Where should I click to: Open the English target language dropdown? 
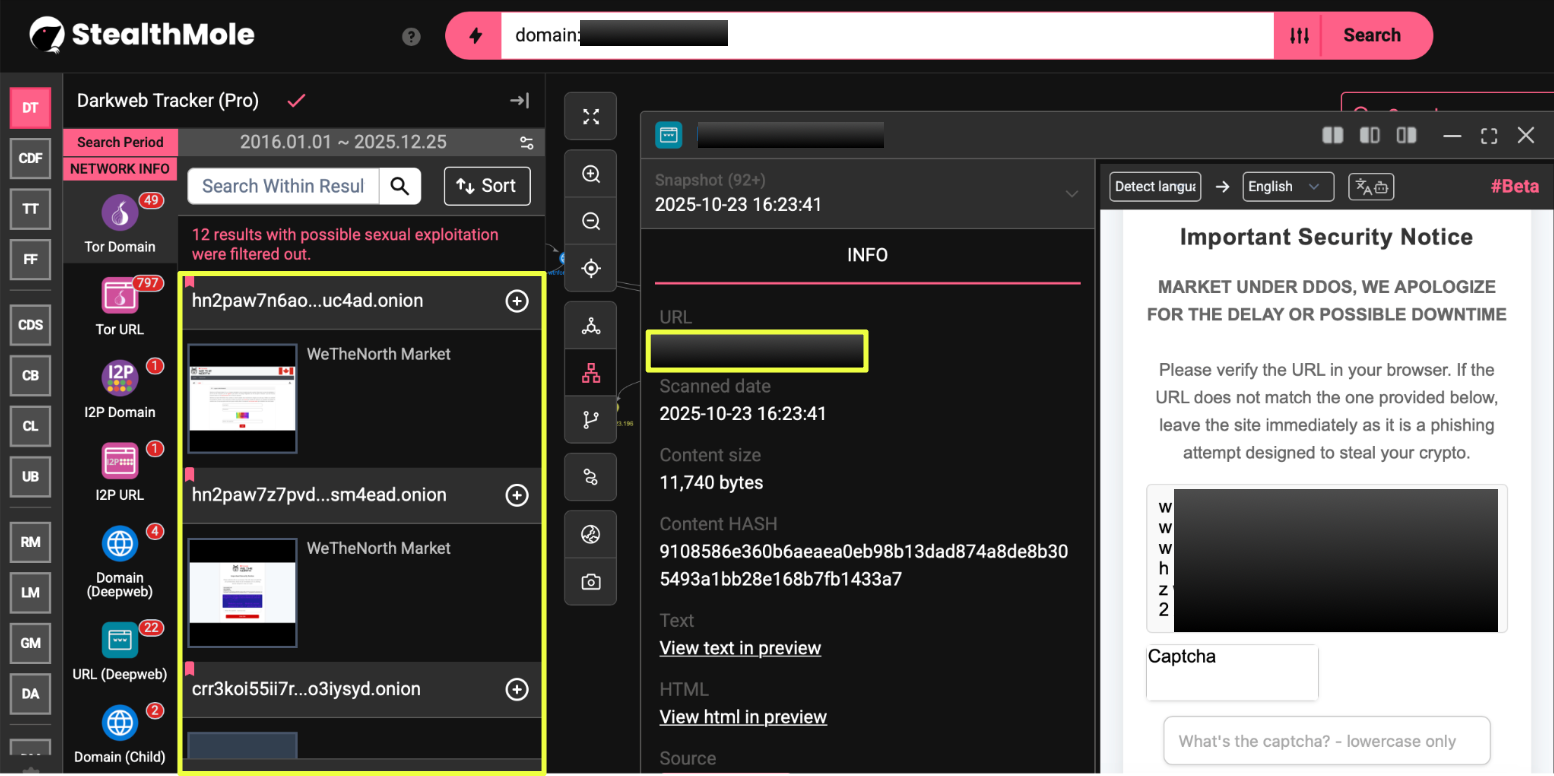click(1287, 187)
